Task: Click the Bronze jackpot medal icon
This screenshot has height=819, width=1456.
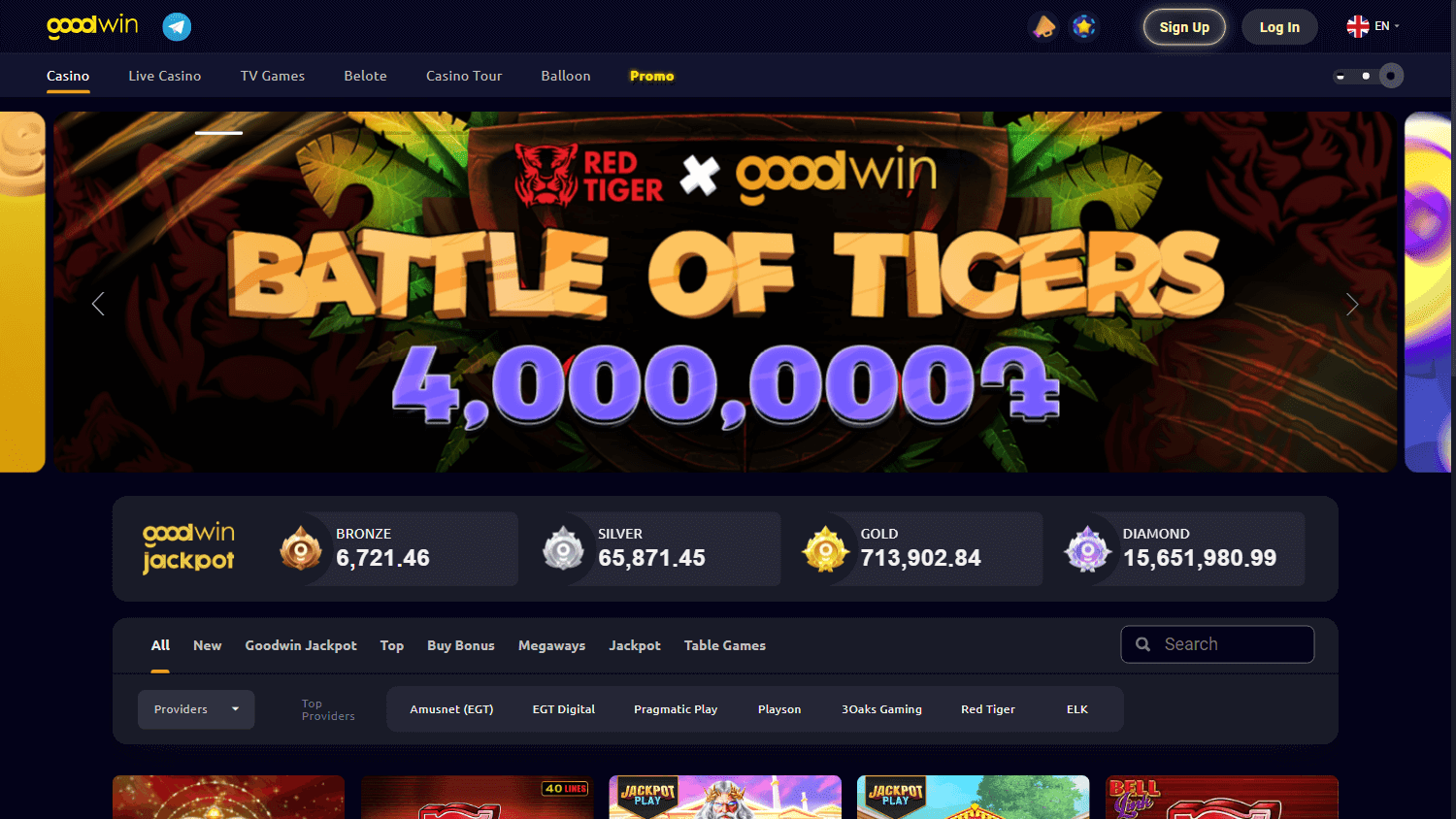Action: tap(301, 548)
